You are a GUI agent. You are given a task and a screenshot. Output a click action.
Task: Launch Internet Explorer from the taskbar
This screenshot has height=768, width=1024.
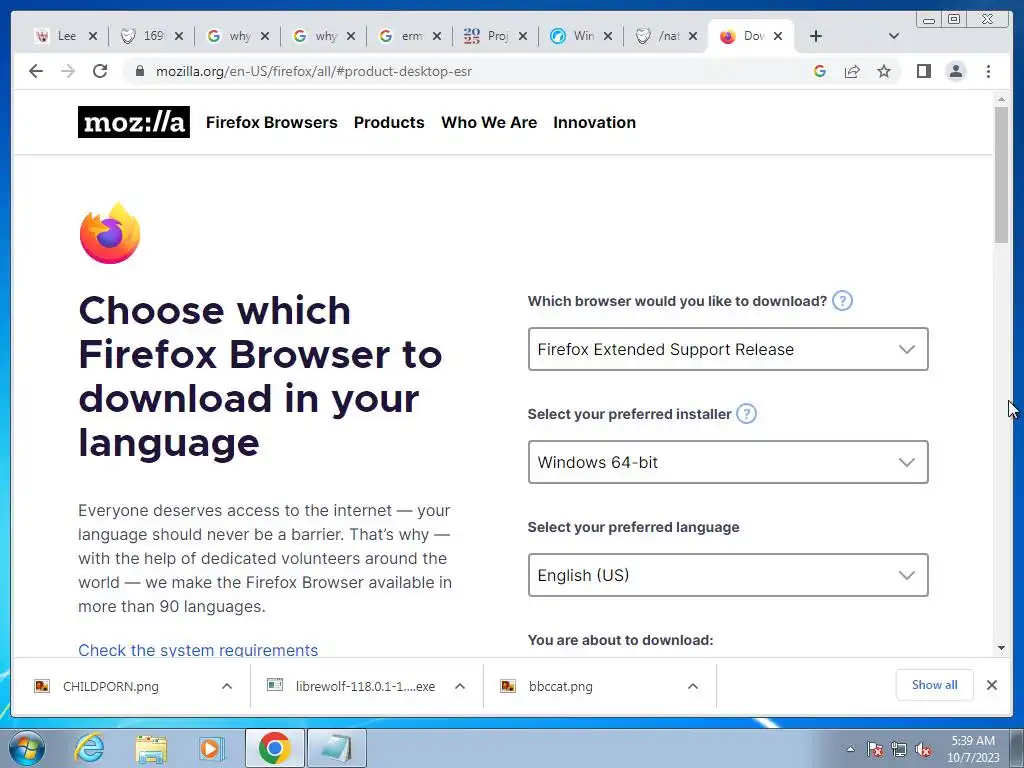pos(89,748)
